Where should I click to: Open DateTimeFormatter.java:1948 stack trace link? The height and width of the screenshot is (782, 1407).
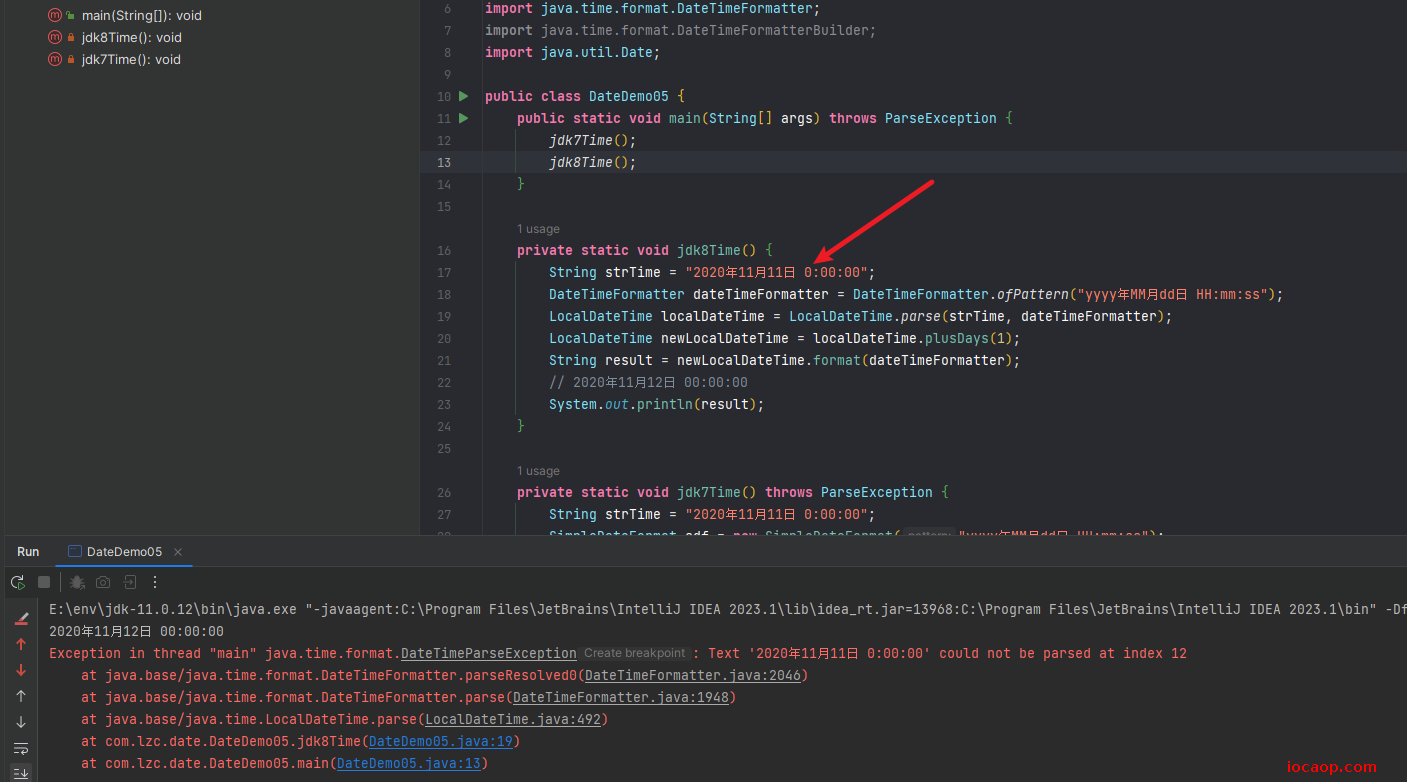pyautogui.click(x=621, y=697)
